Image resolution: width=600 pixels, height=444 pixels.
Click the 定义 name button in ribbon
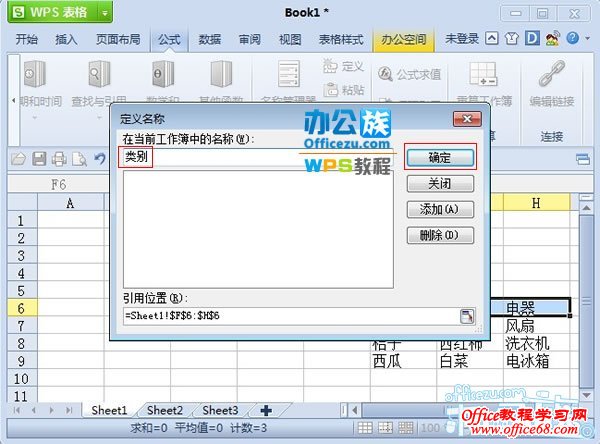[343, 66]
